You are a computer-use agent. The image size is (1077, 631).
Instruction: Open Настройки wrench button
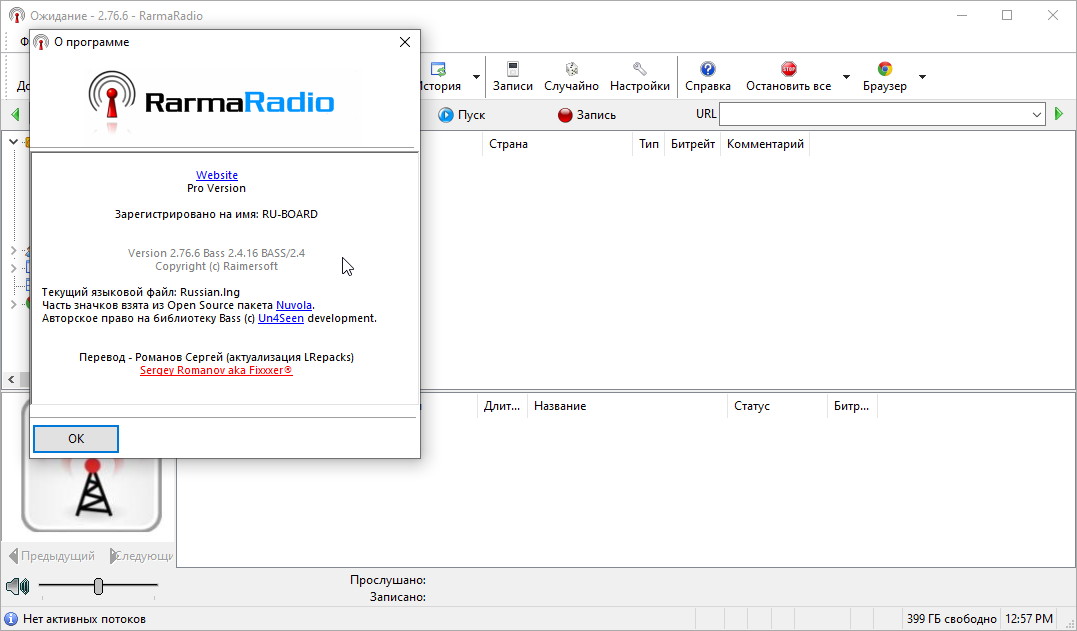639,76
